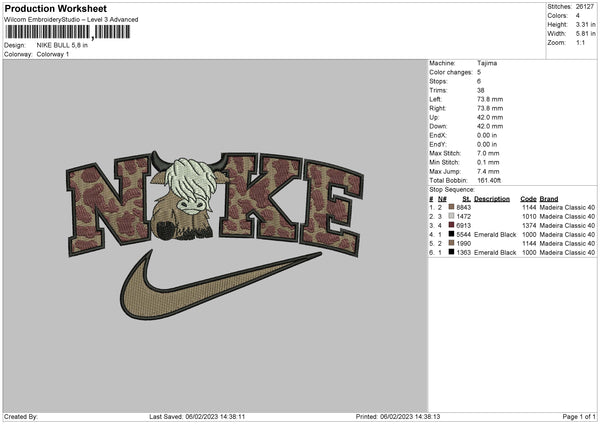
Task: Click Emerald Black in the 5544 row
Action: [x=495, y=235]
